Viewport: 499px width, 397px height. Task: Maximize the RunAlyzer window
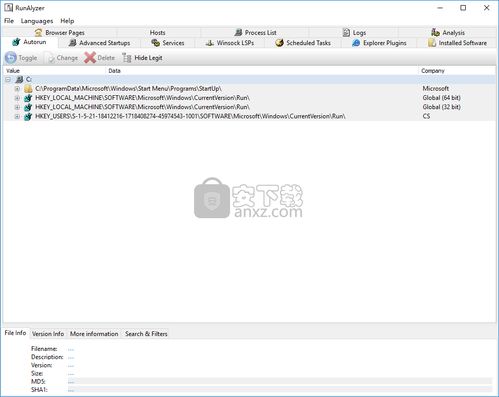[x=463, y=8]
